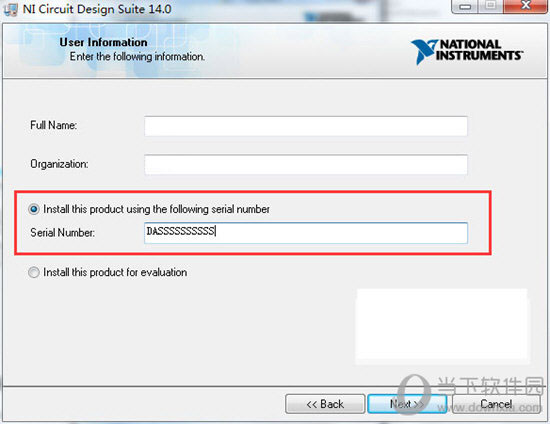Click 'Enter the following information.' text
This screenshot has width=550, height=424.
coord(137,56)
